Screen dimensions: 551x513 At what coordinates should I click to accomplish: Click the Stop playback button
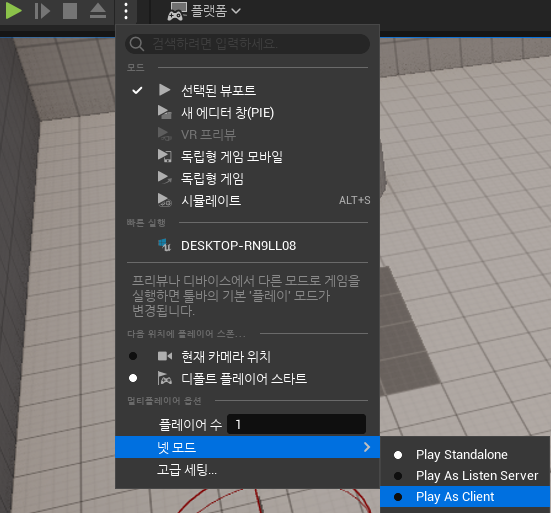[70, 11]
